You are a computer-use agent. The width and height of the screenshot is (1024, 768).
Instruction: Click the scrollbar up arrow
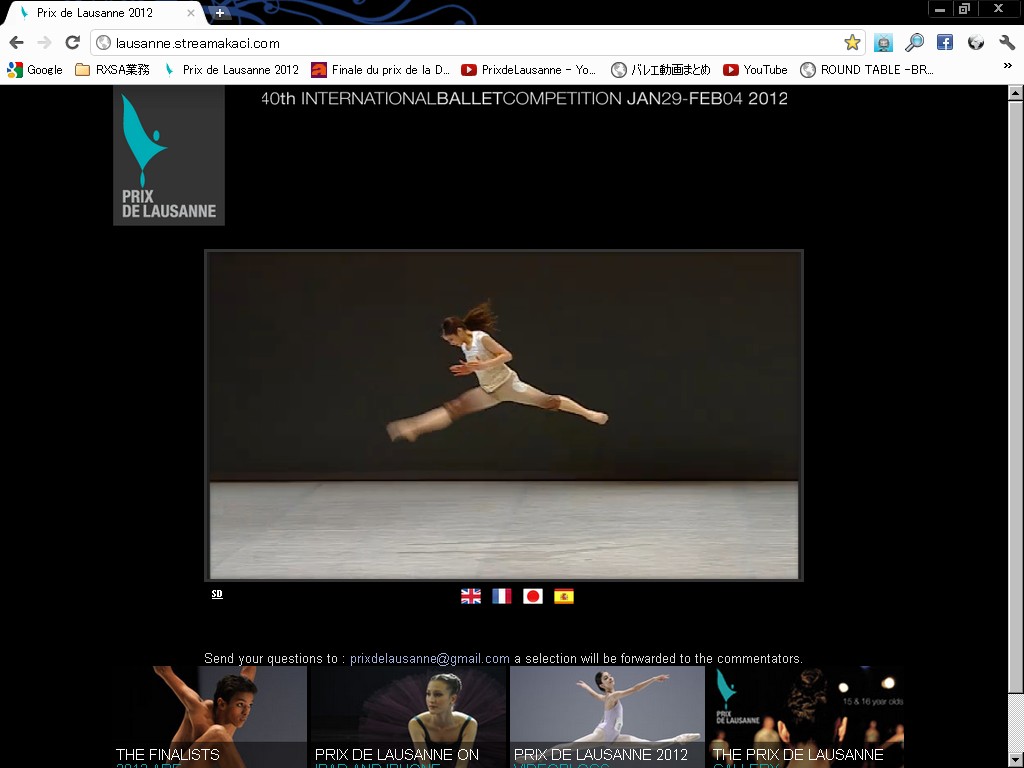[1016, 93]
